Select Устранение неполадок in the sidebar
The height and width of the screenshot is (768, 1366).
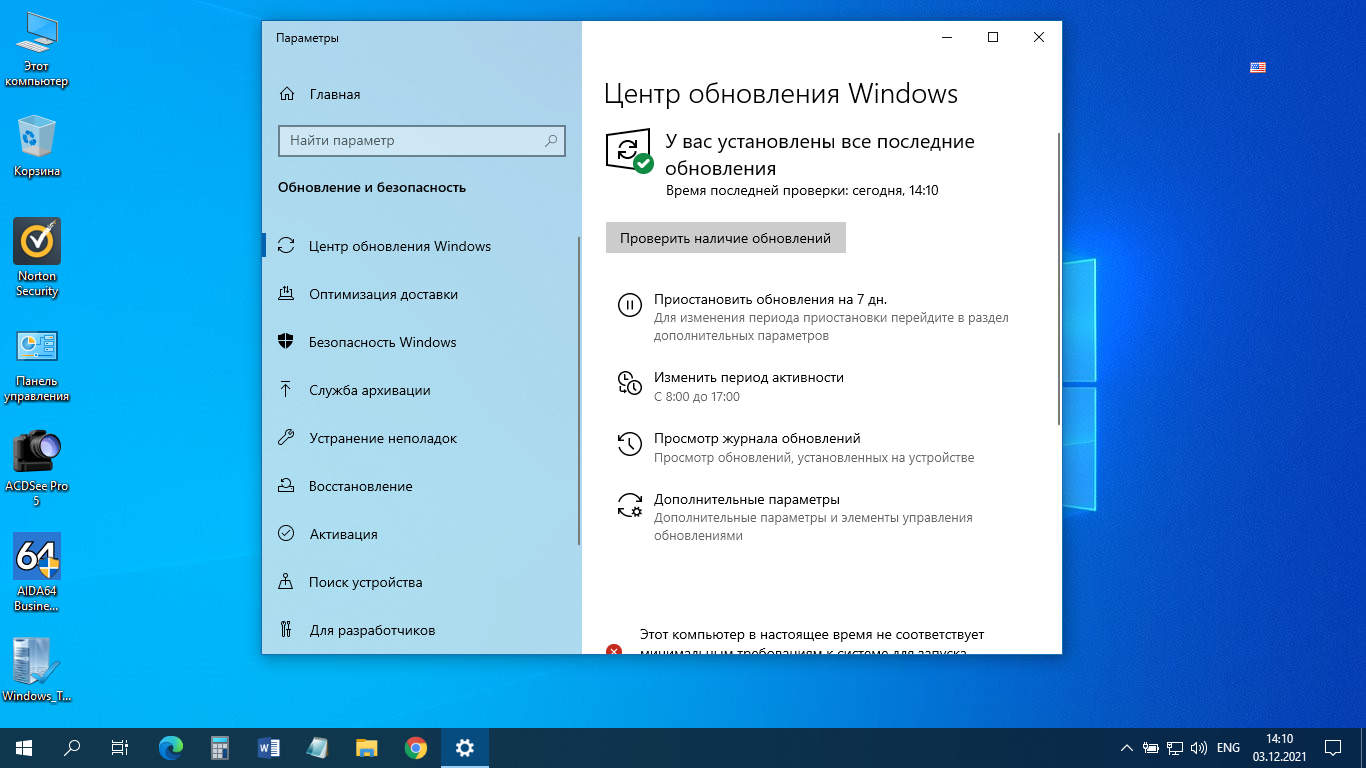click(382, 438)
